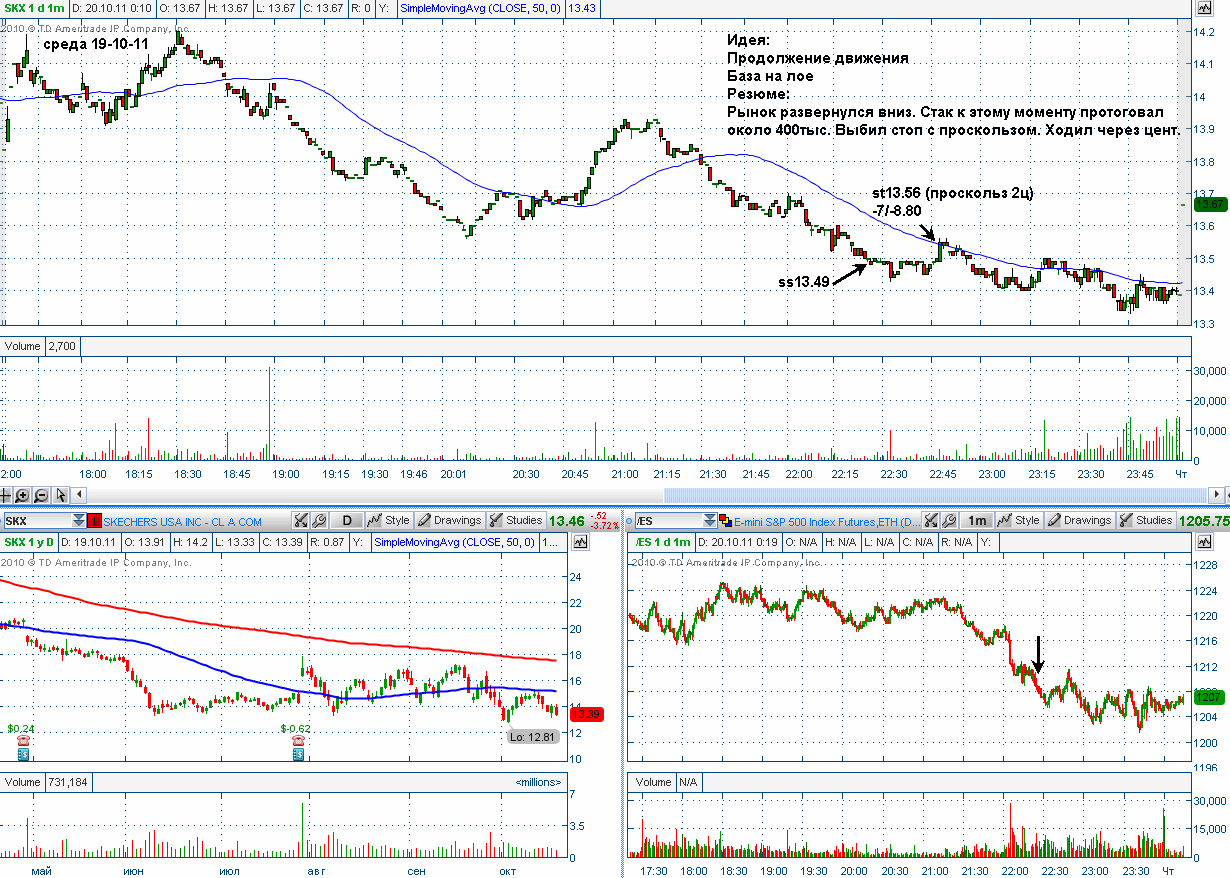Select the pointer cursor tool
1230x878 pixels.
[x=61, y=495]
